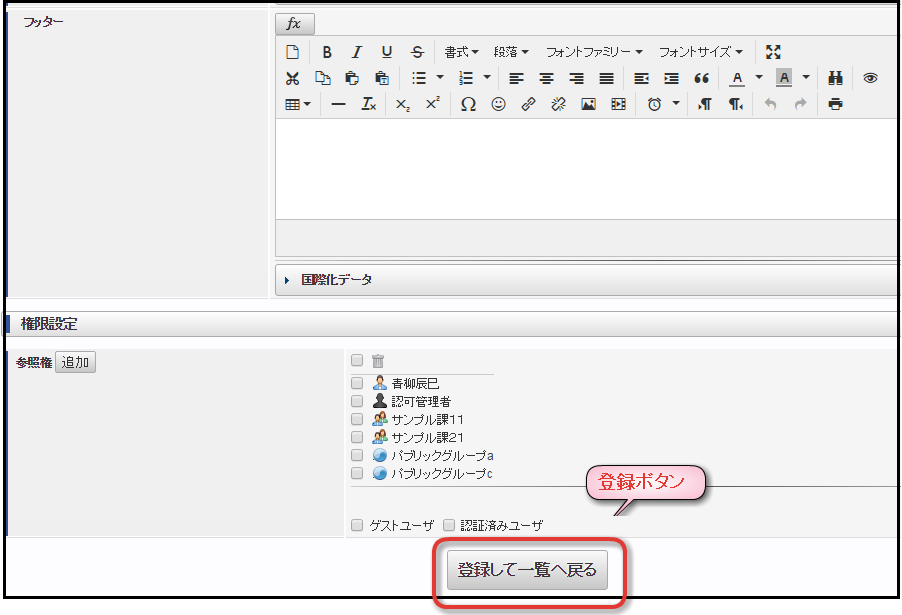
Task: Open the 段落 paragraph menu
Action: tap(511, 52)
